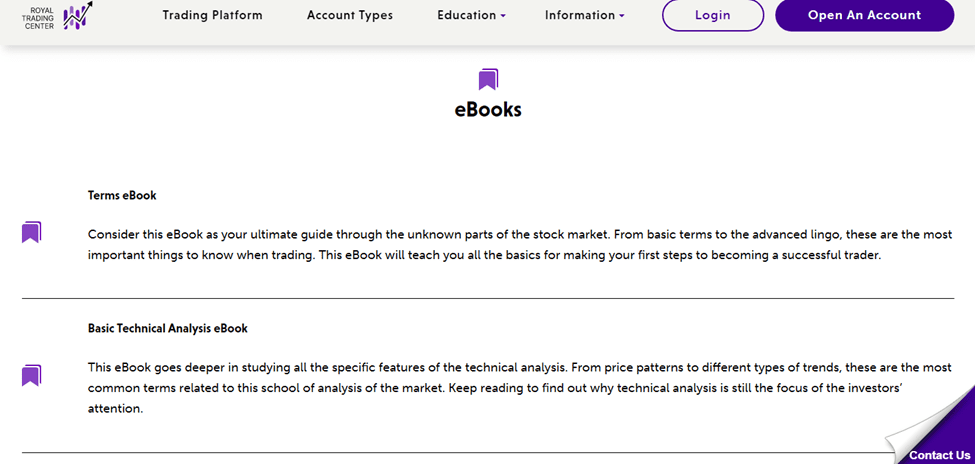This screenshot has height=464, width=975.
Task: Click the eBooks page heading
Action: [488, 110]
